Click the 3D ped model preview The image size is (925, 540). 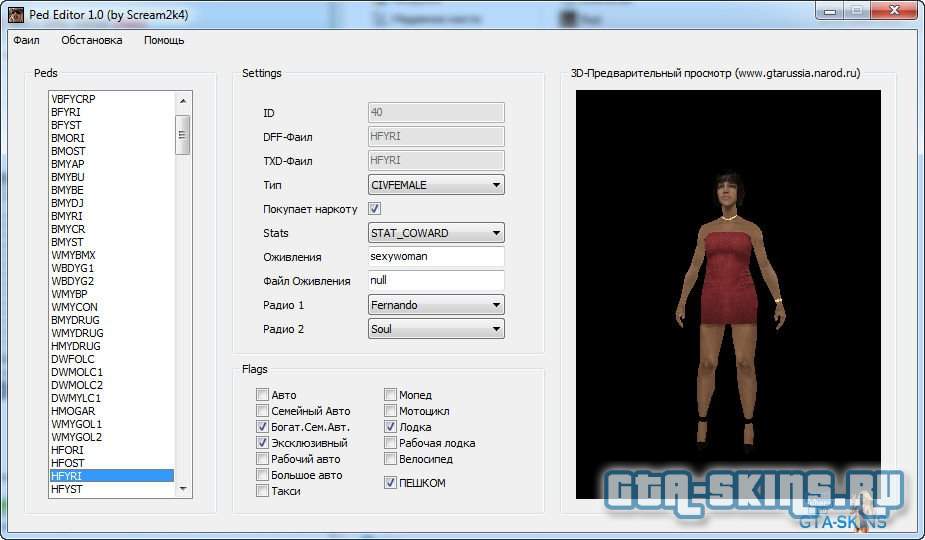click(x=728, y=294)
